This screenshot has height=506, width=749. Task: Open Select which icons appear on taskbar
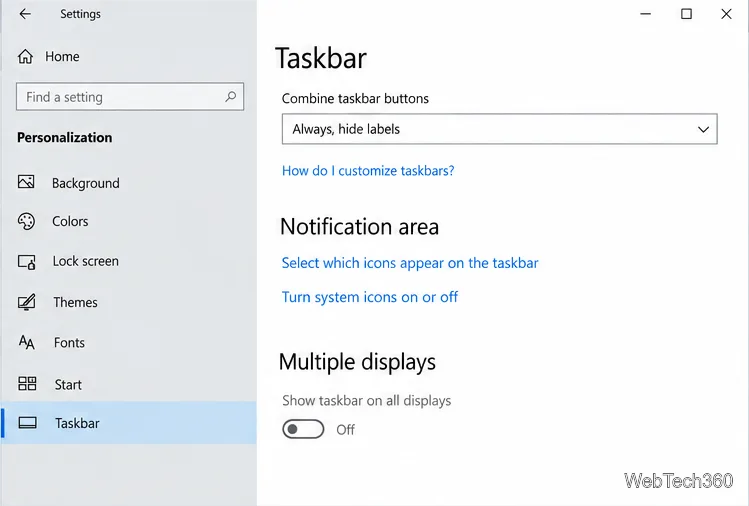[410, 263]
